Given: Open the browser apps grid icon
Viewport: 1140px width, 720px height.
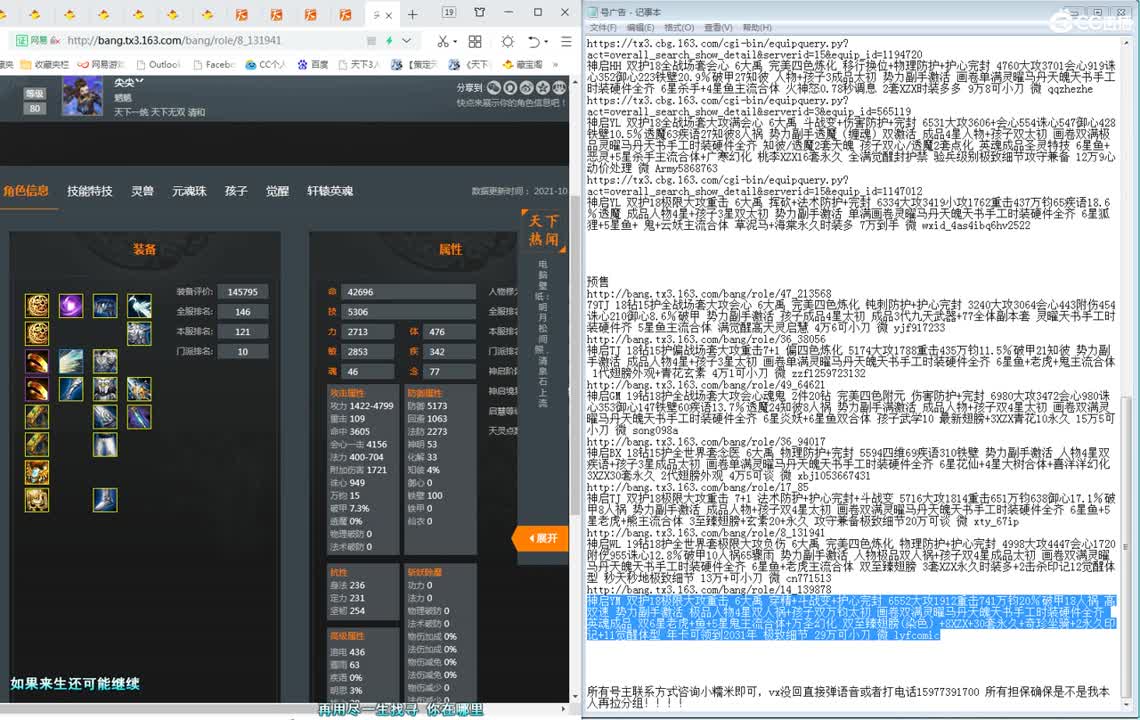Looking at the screenshot, I should pyautogui.click(x=475, y=41).
